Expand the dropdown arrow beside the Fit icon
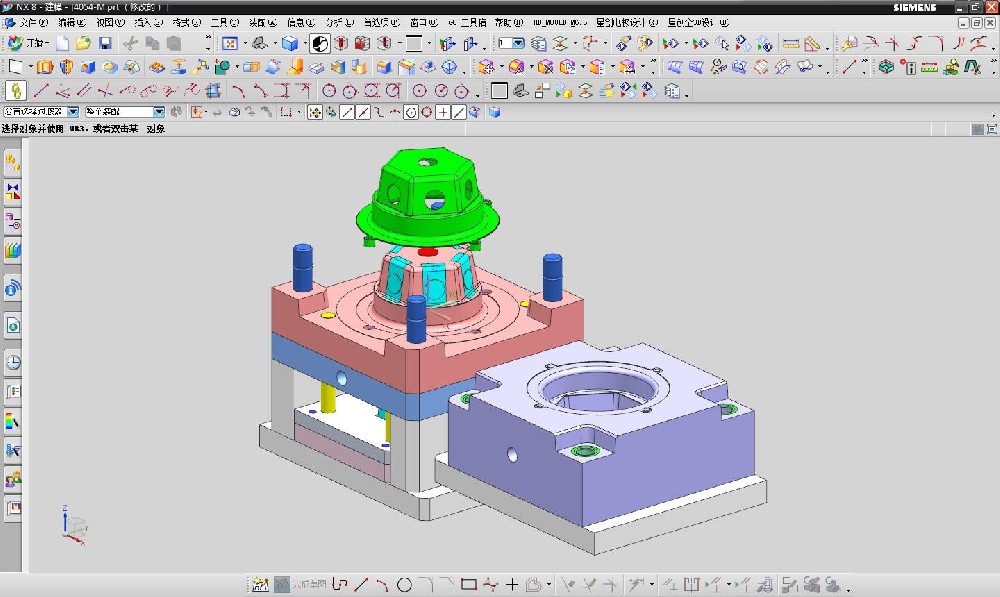This screenshot has width=1000, height=597. click(245, 43)
